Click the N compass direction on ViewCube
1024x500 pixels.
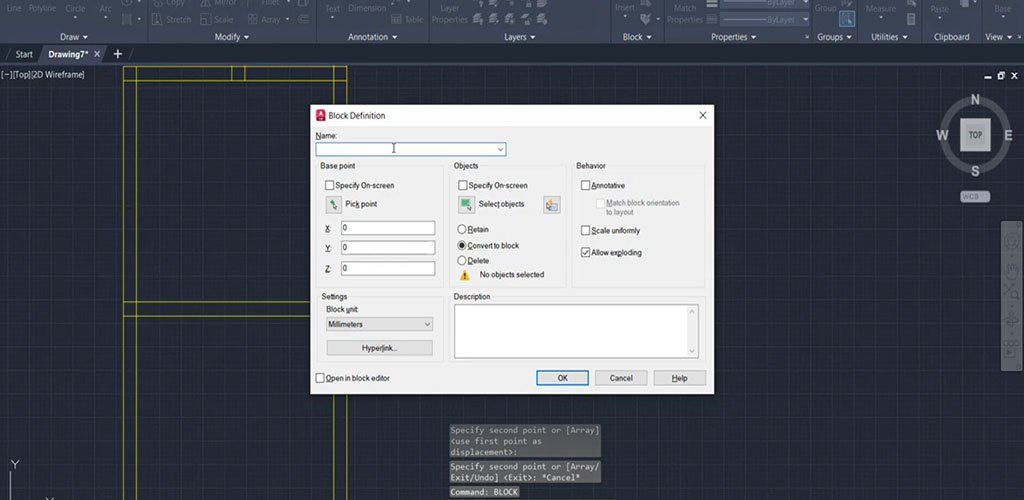(975, 99)
